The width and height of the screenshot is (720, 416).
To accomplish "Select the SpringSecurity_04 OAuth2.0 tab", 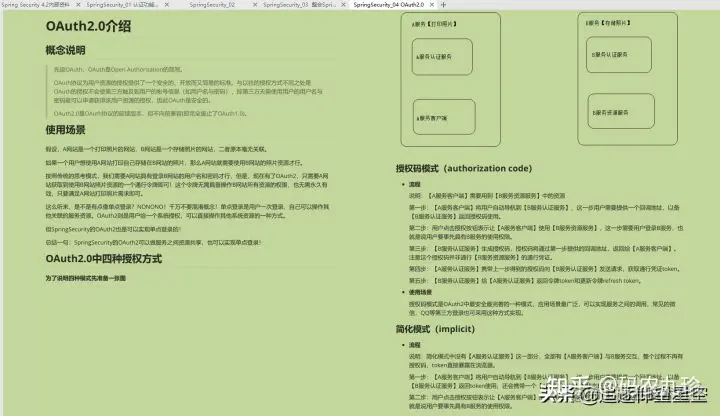I will pyautogui.click(x=388, y=5).
